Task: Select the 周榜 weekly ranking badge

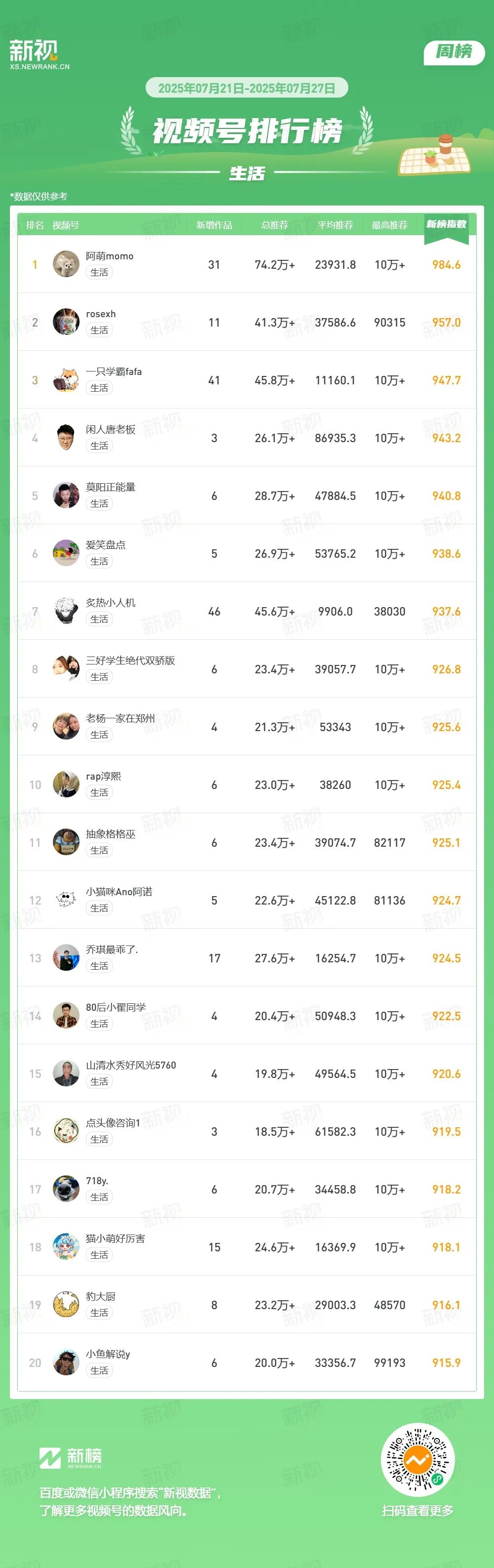Action: (x=454, y=52)
